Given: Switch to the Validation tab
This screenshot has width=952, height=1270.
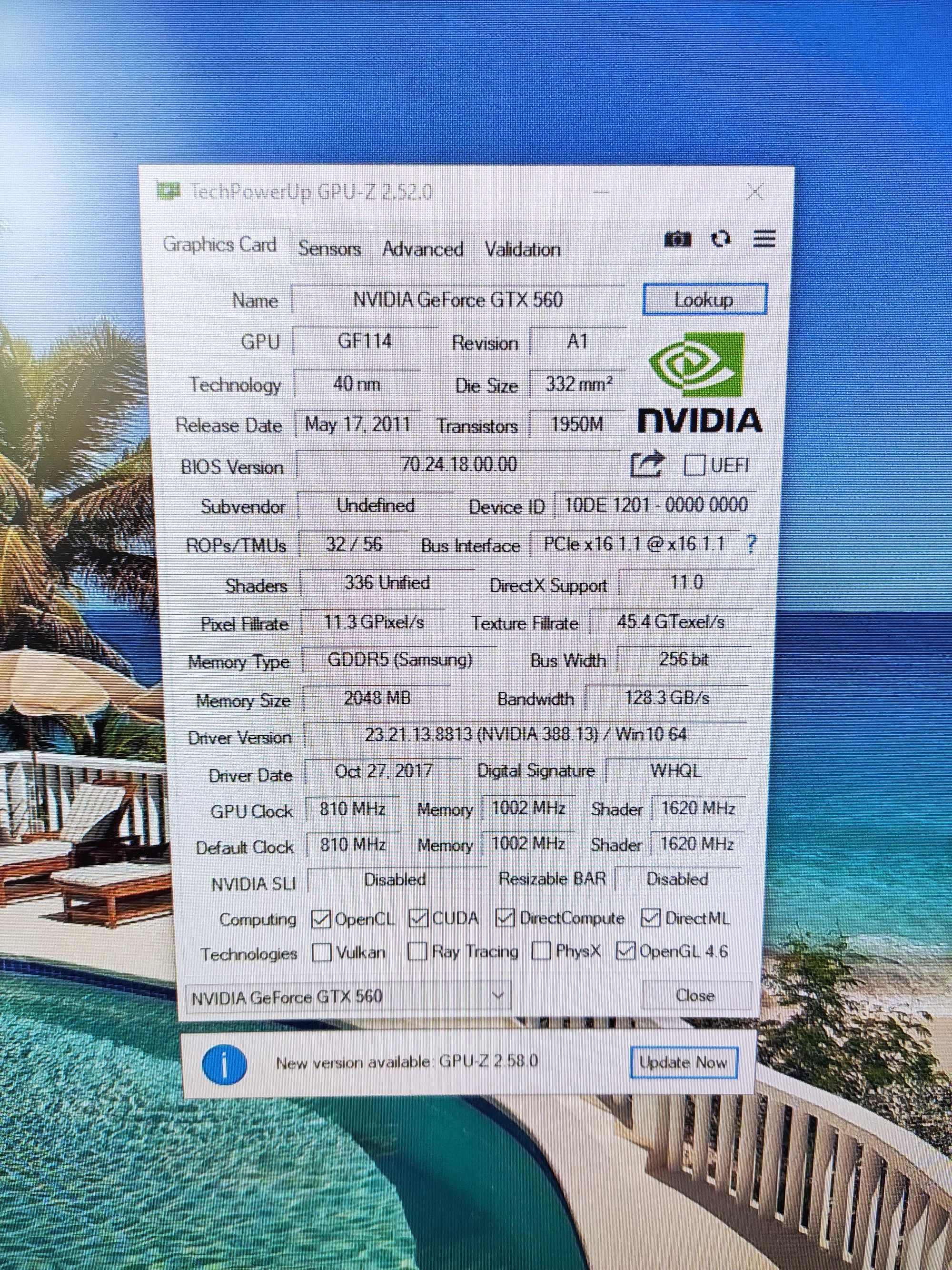Looking at the screenshot, I should pyautogui.click(x=523, y=249).
